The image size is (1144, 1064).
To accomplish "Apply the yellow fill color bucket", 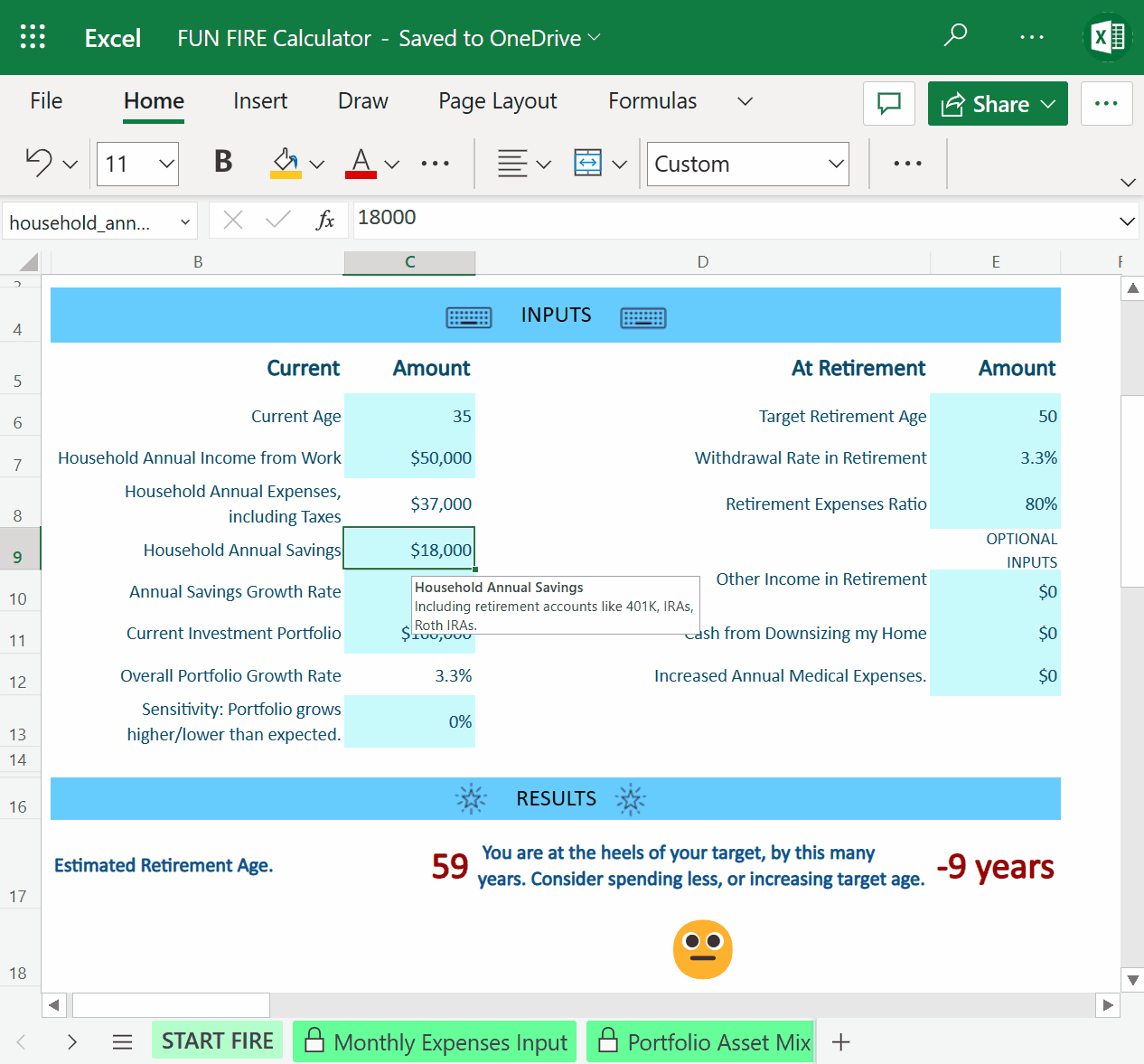I will pos(286,163).
